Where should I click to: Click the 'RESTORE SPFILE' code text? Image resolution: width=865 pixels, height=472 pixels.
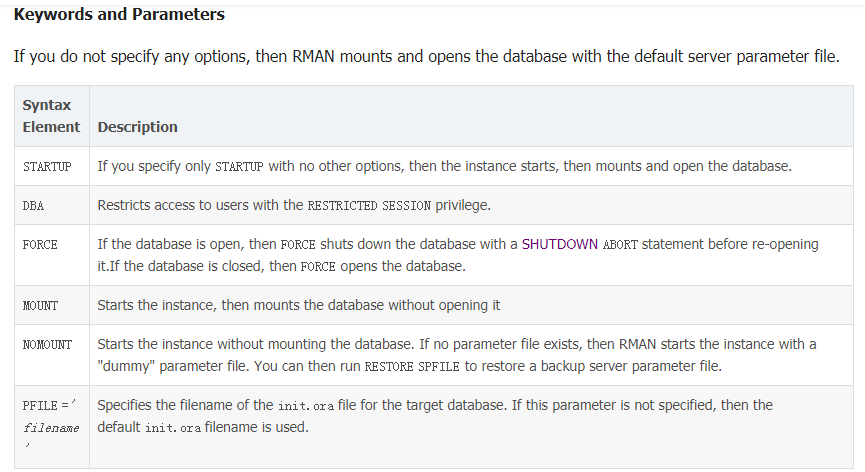(411, 367)
